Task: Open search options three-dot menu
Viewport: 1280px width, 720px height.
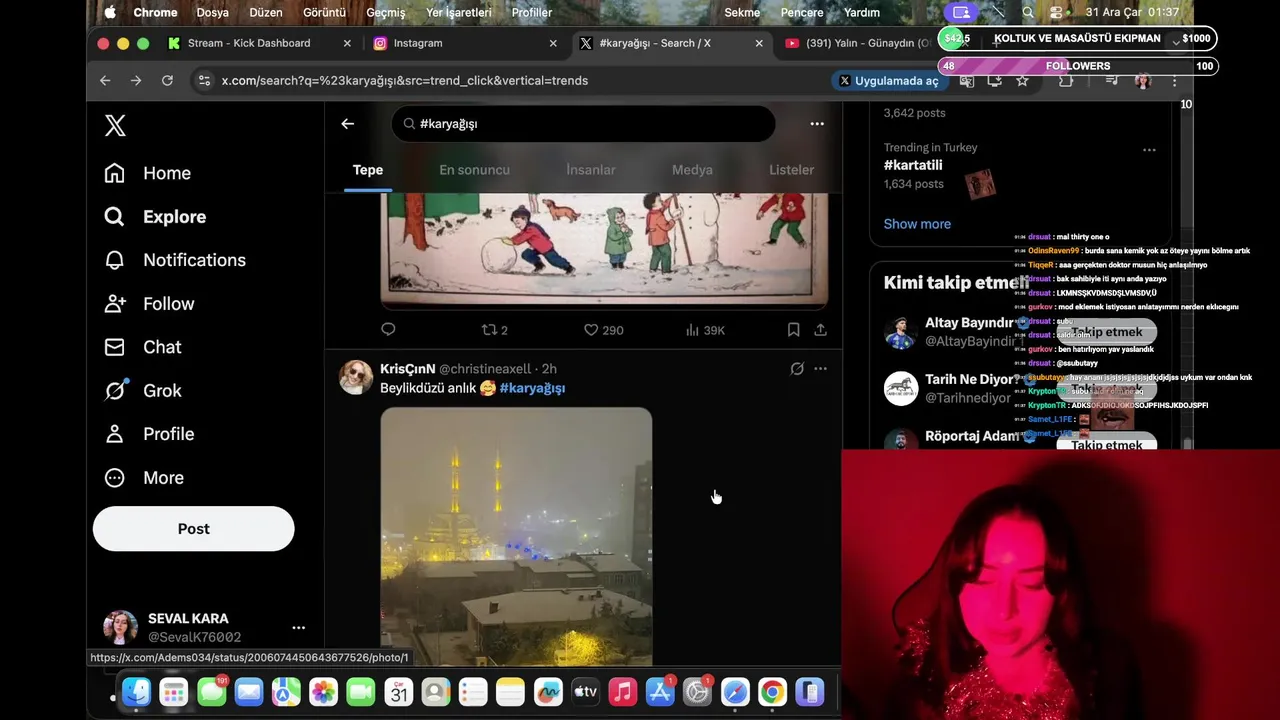Action: pyautogui.click(x=817, y=123)
